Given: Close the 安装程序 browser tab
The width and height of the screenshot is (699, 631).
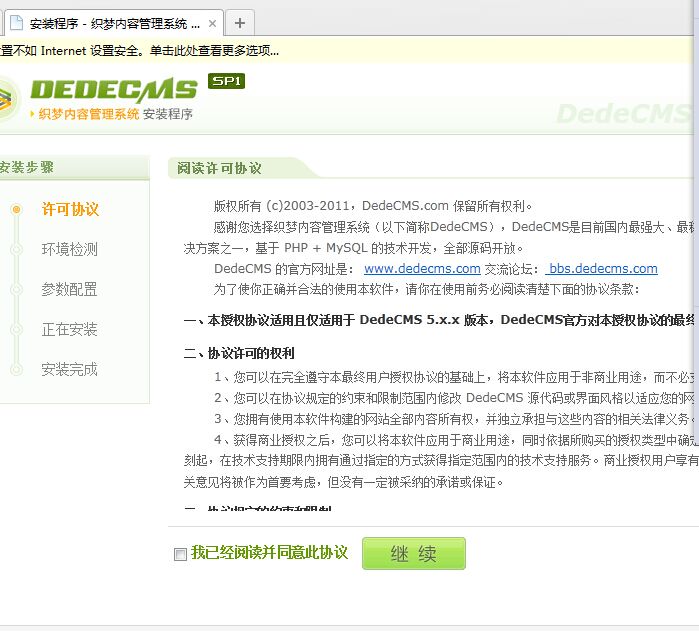Looking at the screenshot, I should click(x=210, y=22).
